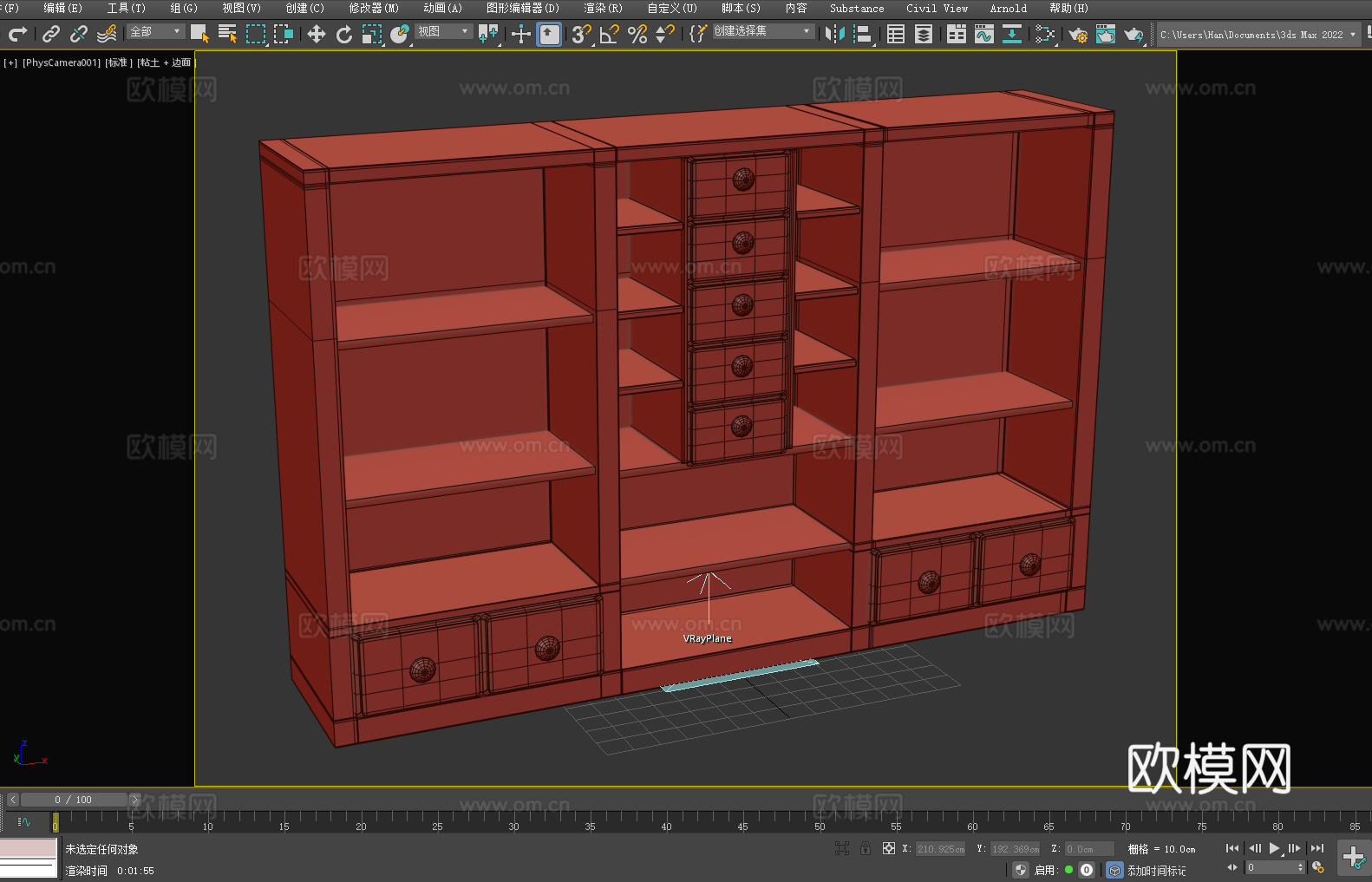Open Schematic View icon

tap(1012, 34)
